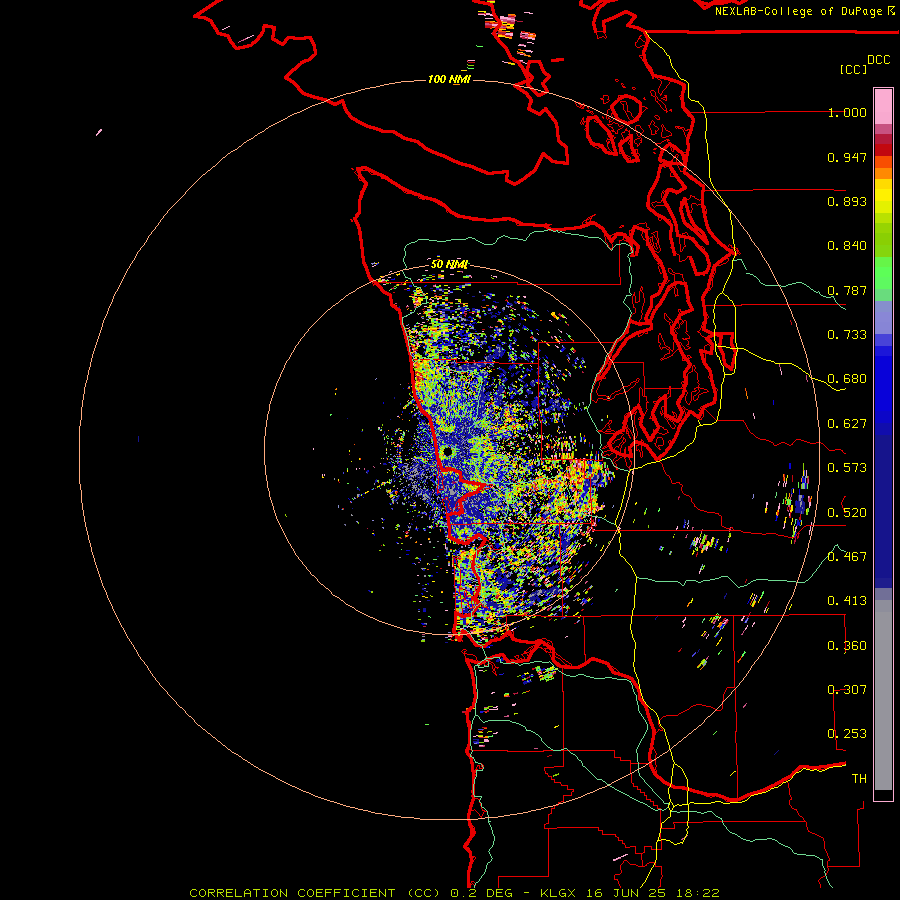Click the 0.573 color scale value
900x900 pixels.
(847, 468)
